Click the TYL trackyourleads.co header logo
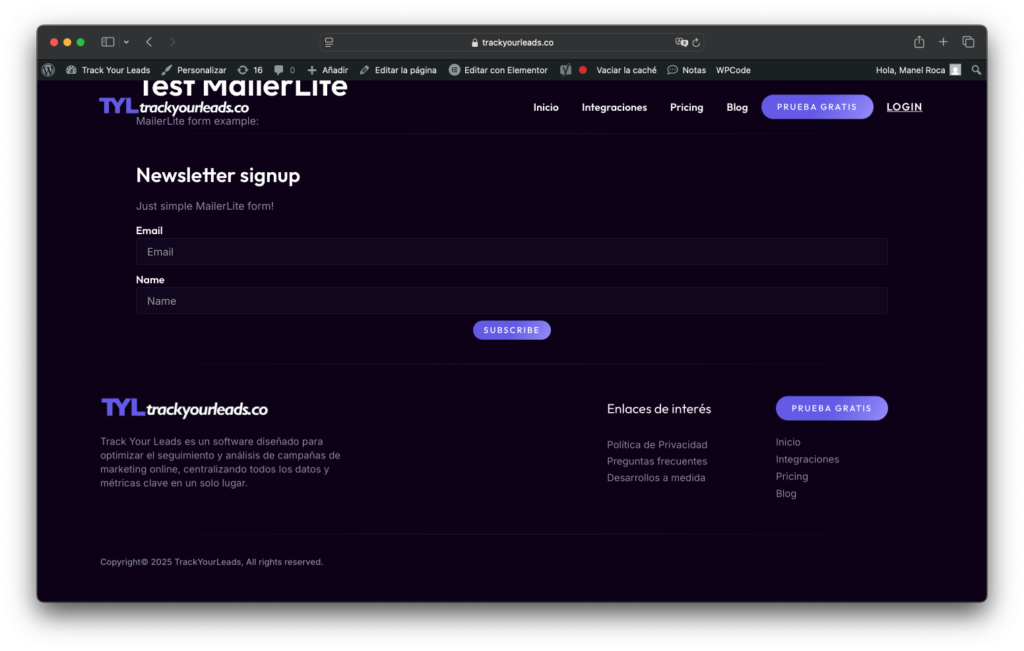 (174, 106)
